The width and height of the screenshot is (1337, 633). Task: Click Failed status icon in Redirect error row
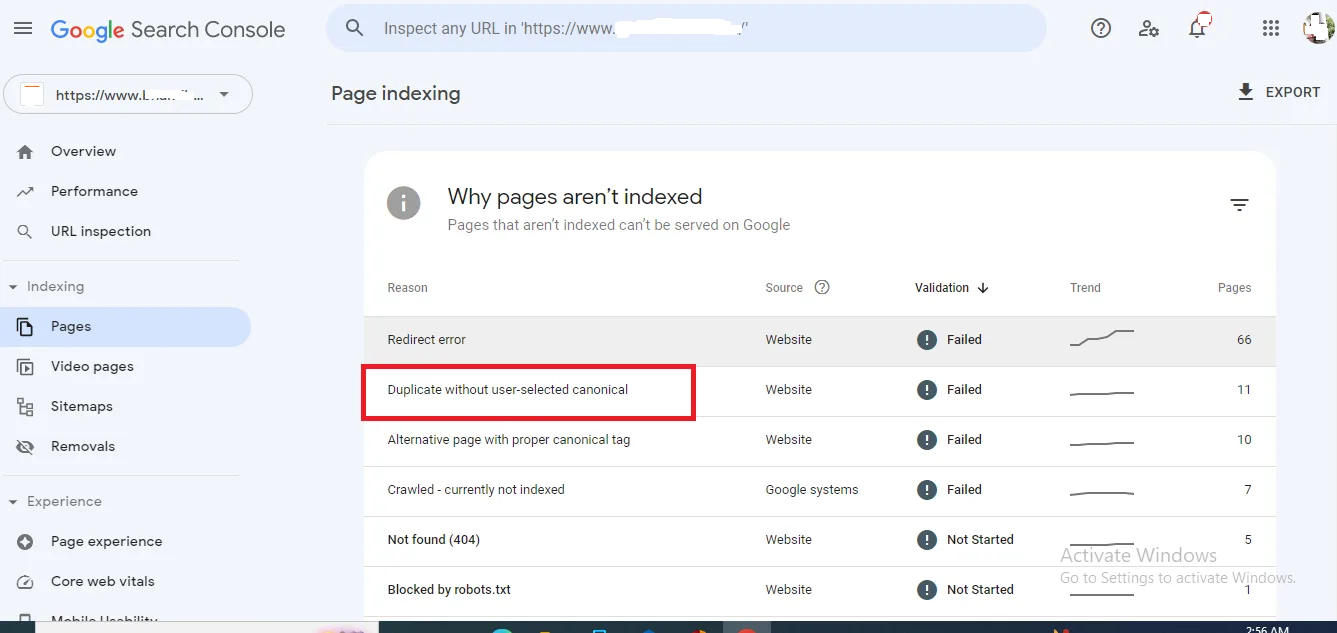point(927,340)
